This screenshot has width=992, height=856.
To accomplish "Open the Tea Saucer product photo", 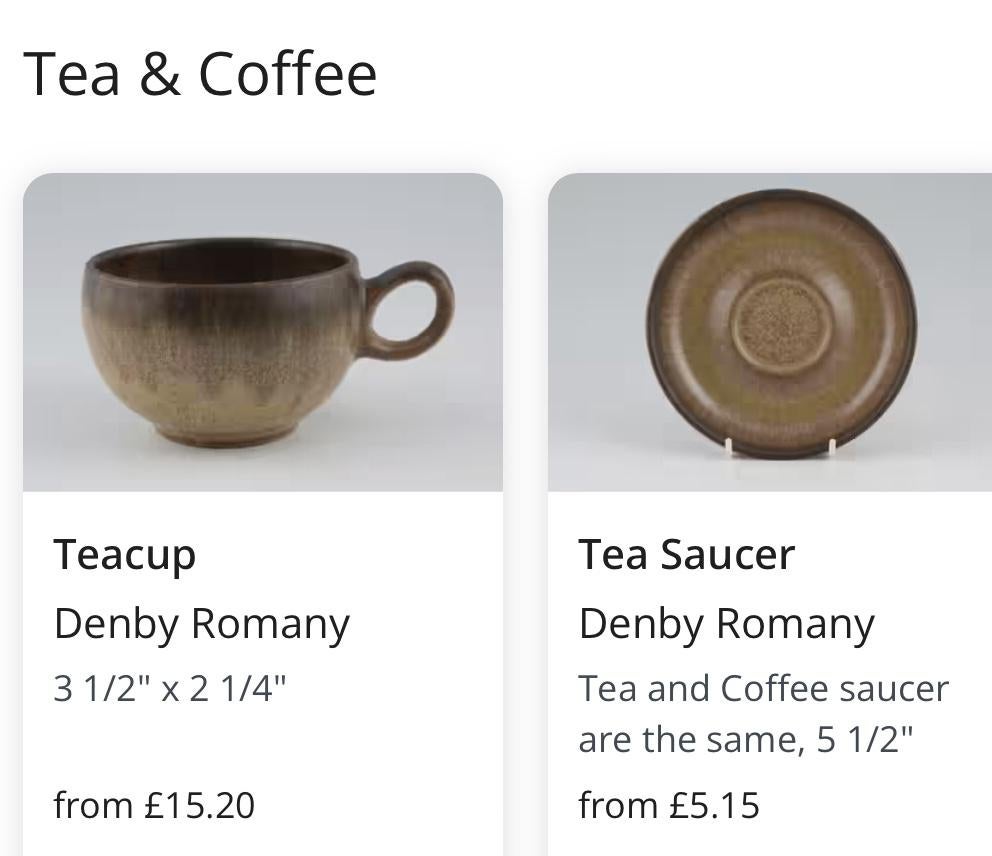I will pos(770,332).
